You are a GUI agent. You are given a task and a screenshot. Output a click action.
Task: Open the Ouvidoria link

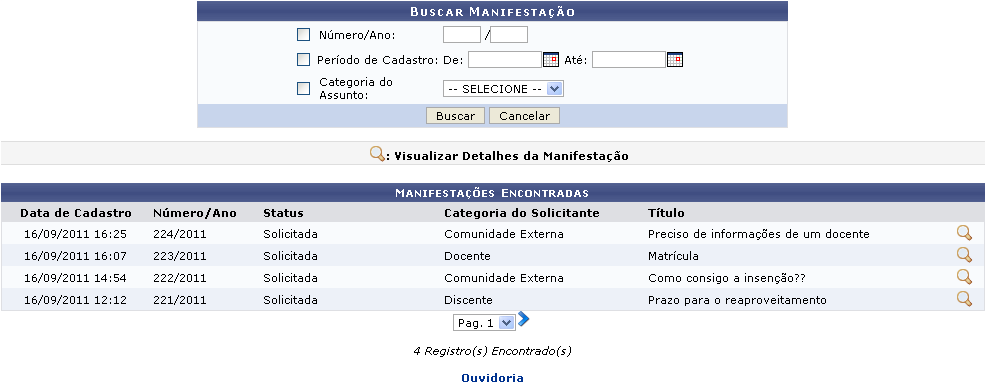pos(492,378)
